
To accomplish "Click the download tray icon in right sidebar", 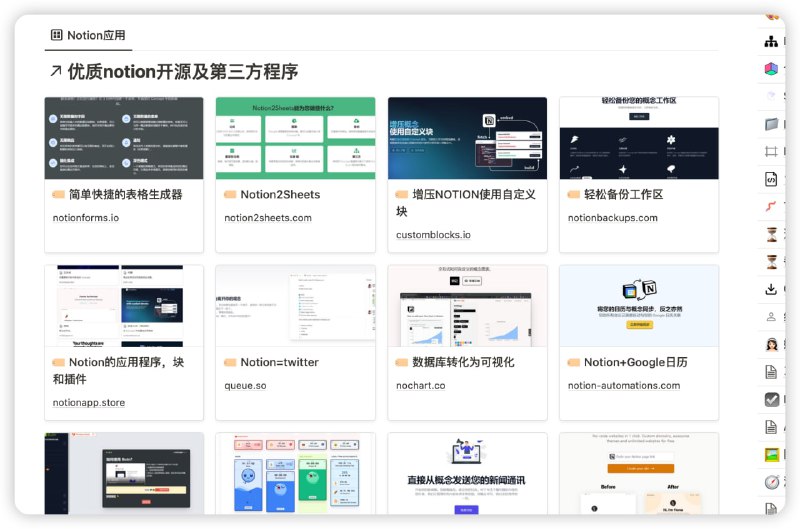I will [x=771, y=289].
